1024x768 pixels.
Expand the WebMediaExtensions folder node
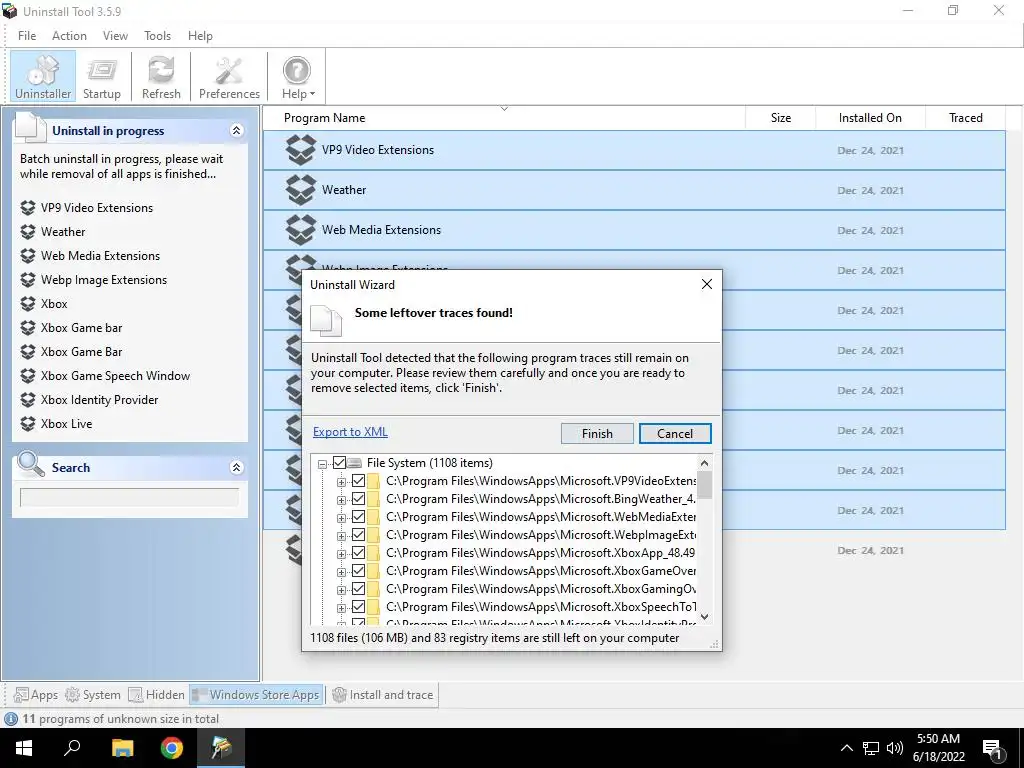[341, 519]
